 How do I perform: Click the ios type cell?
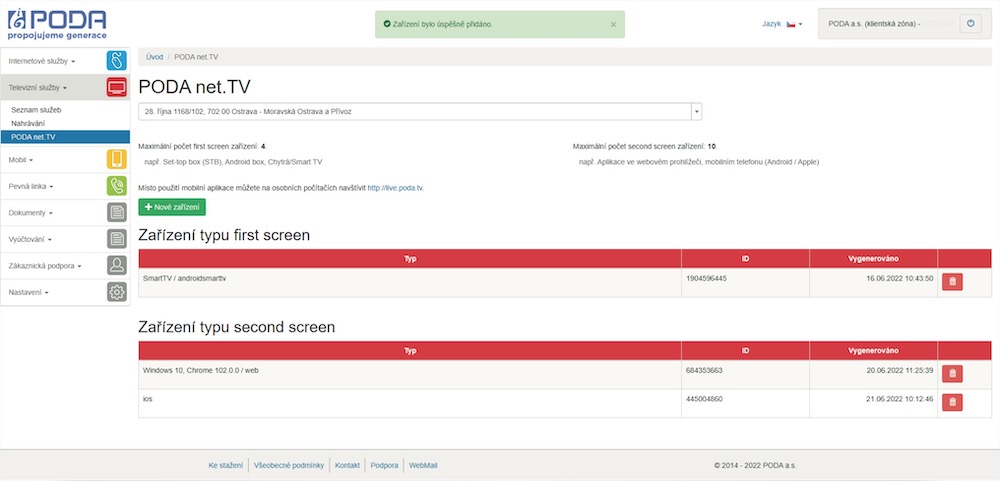pyautogui.click(x=409, y=403)
